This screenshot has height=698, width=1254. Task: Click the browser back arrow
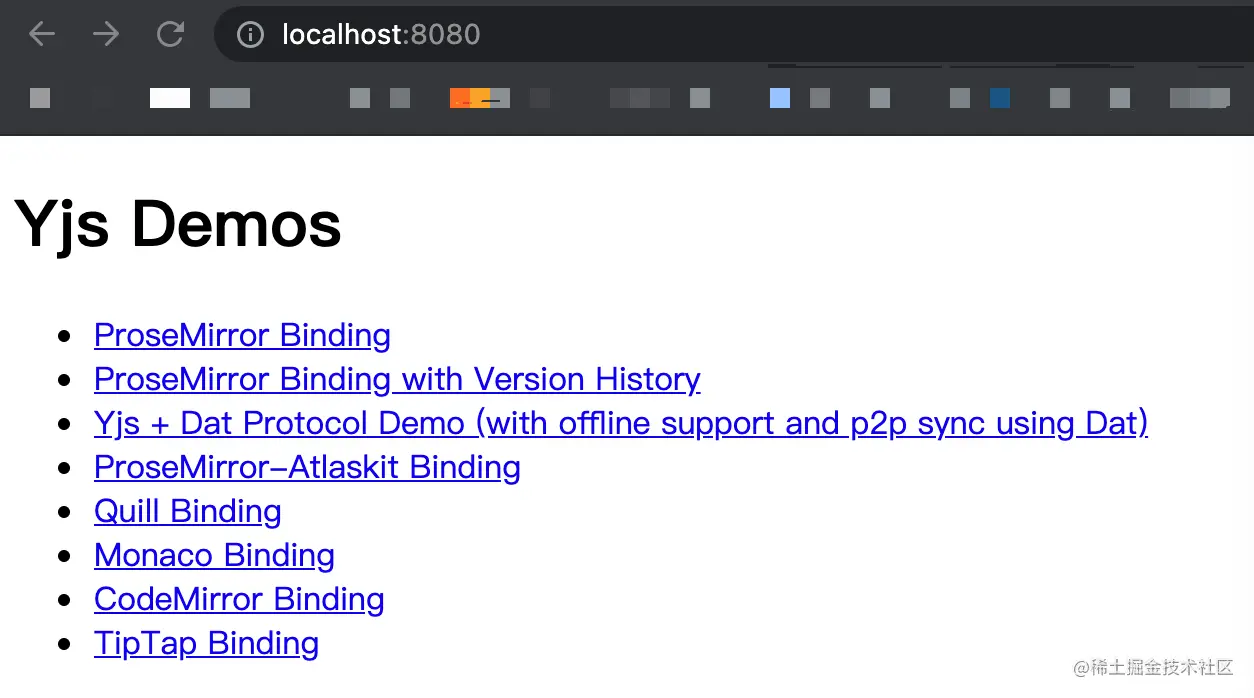point(42,34)
